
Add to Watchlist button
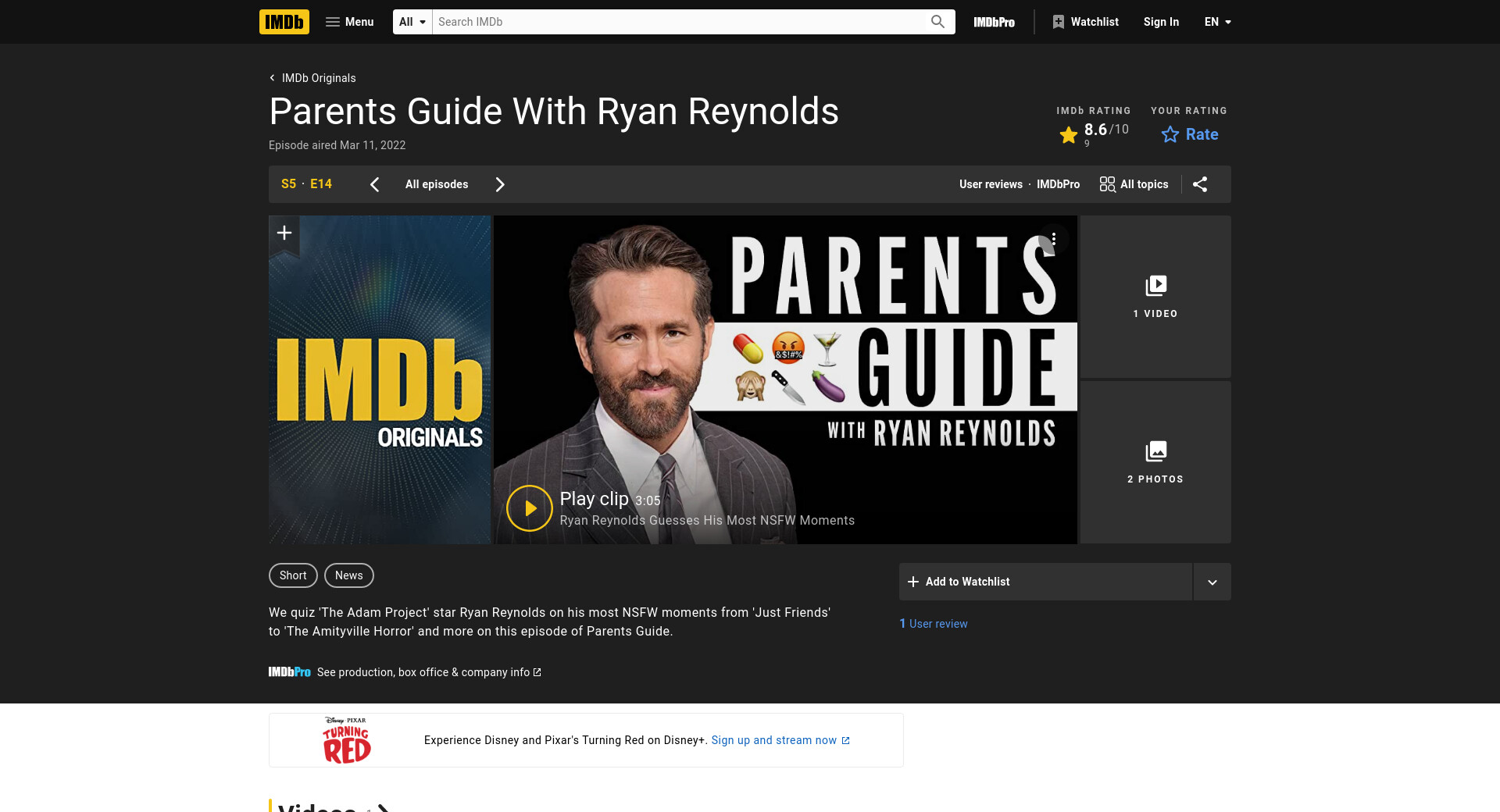click(1045, 582)
